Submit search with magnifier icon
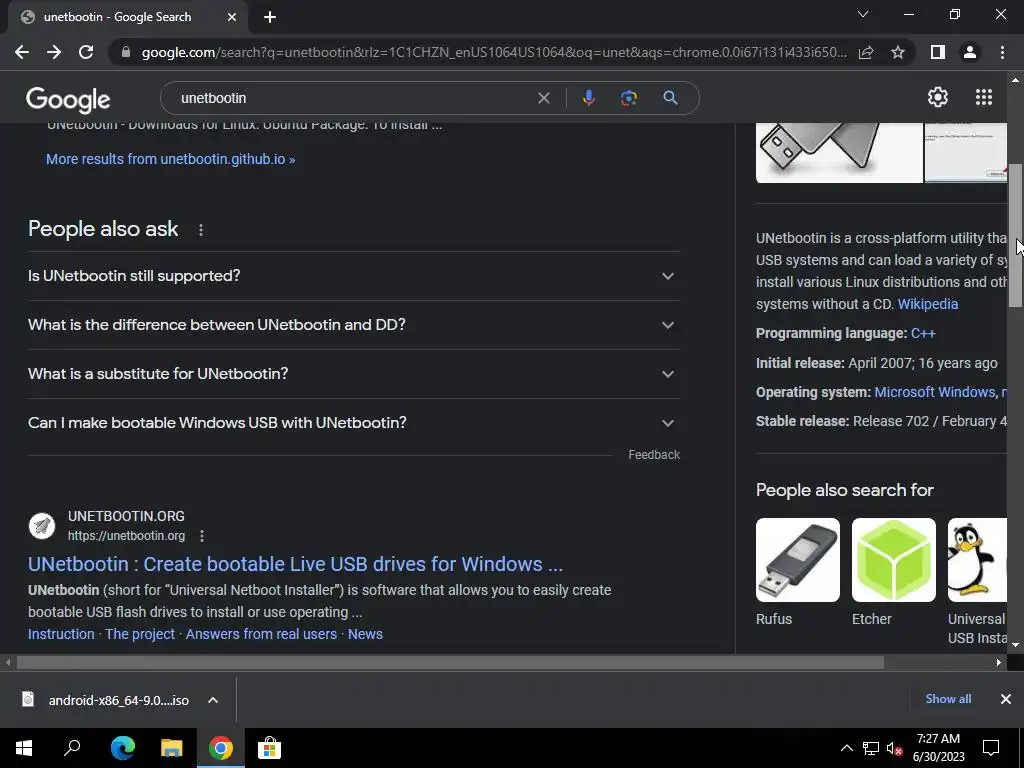The image size is (1024, 768). (x=671, y=98)
